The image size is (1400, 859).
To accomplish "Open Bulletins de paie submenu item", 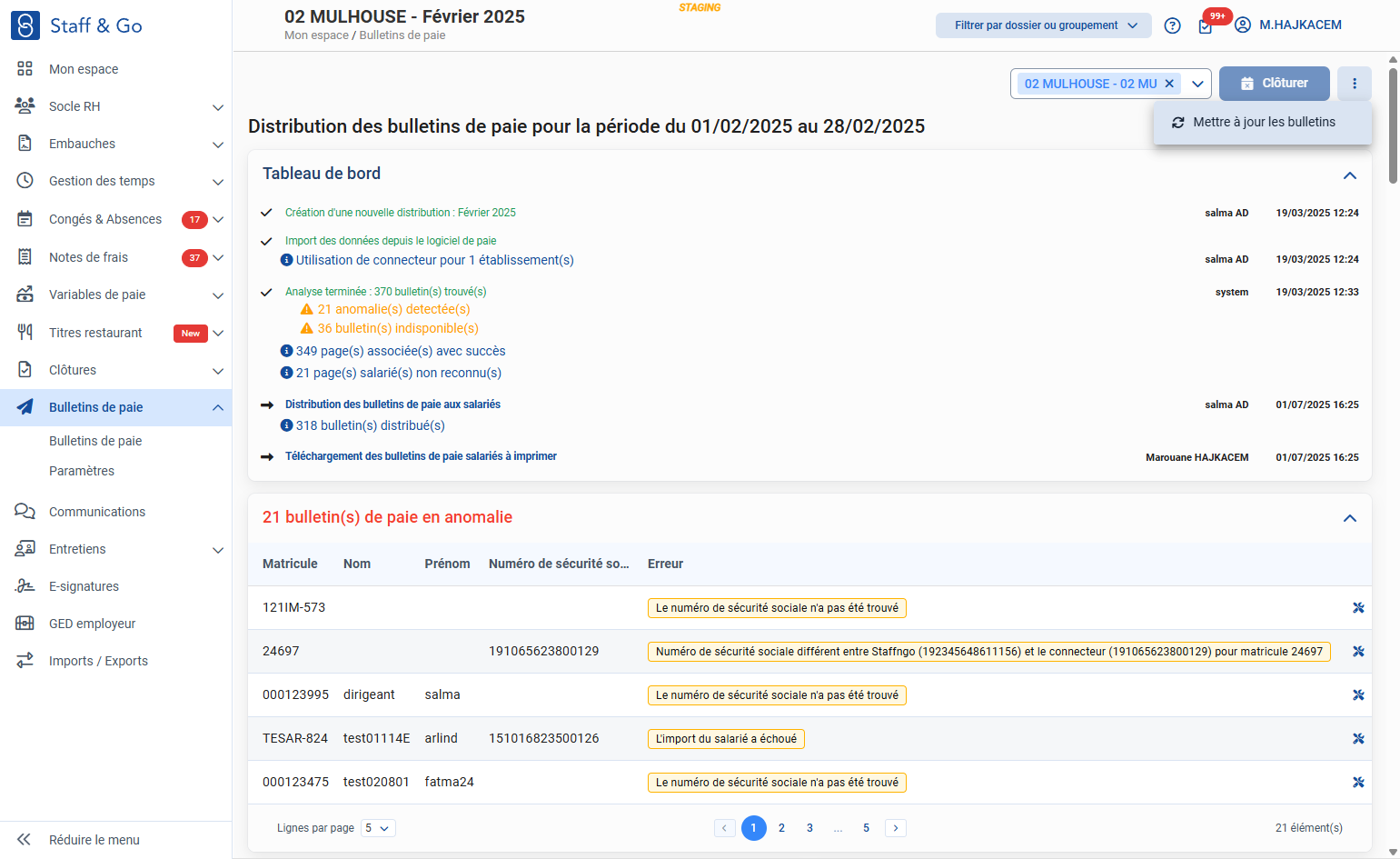I will [x=95, y=441].
